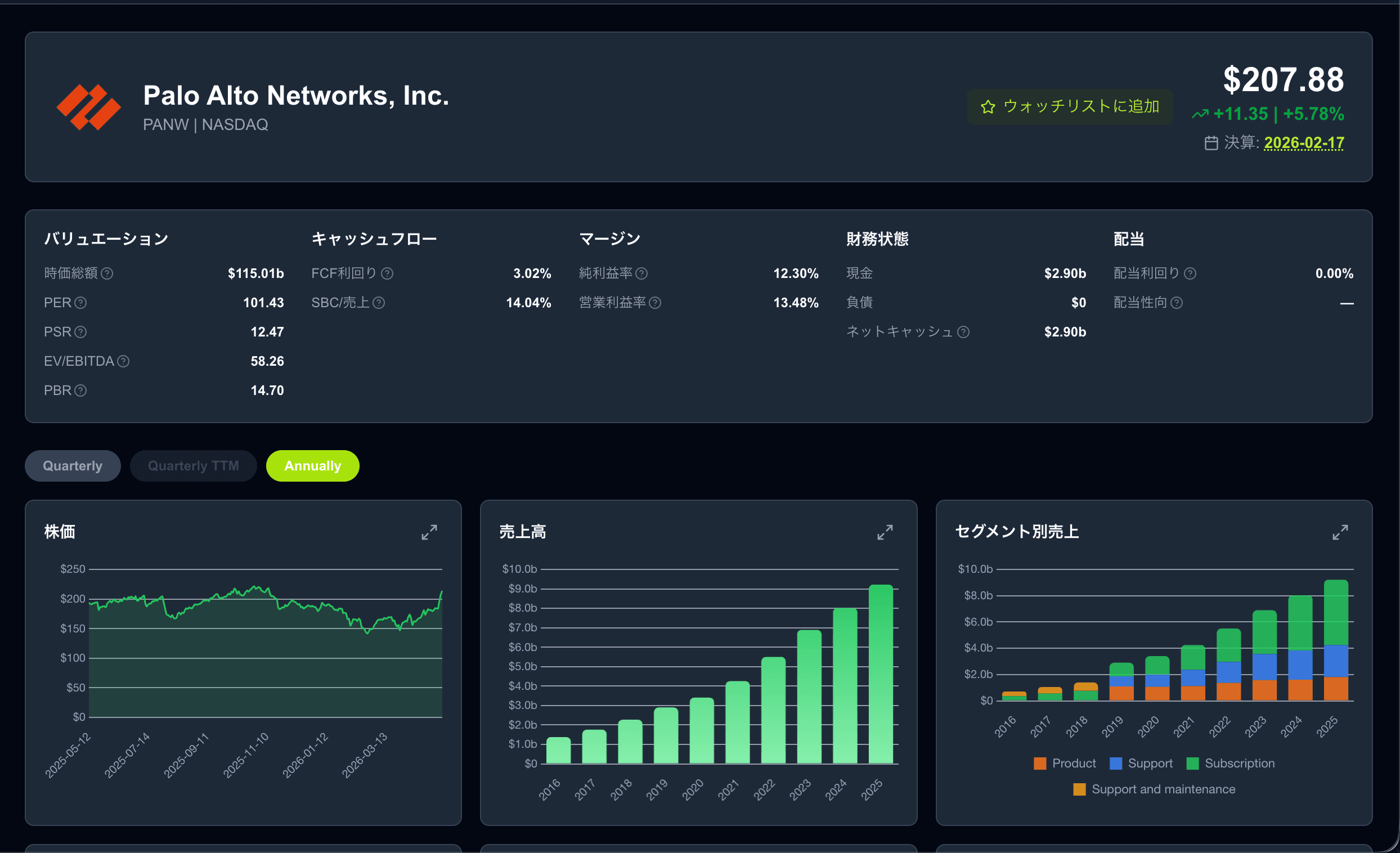
Task: Show the FCF利回り help icon
Action: [x=387, y=273]
